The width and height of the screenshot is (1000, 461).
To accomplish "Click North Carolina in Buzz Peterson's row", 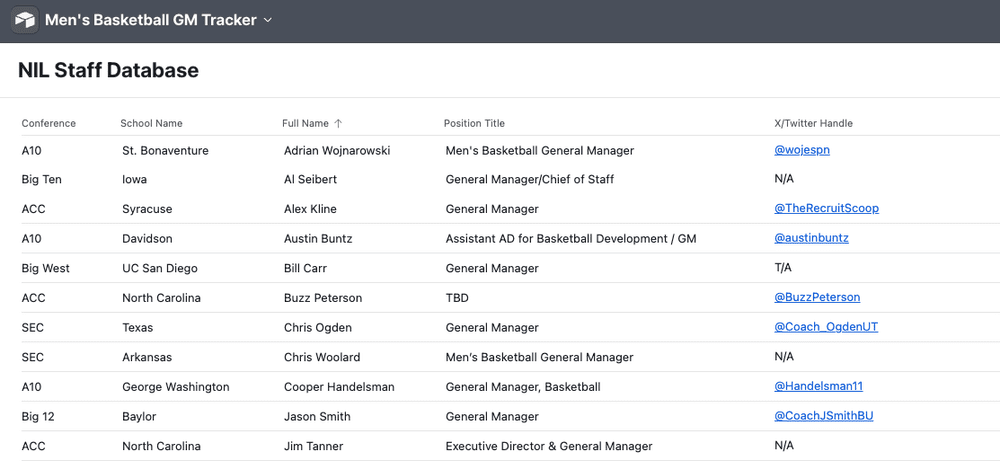I will click(161, 298).
